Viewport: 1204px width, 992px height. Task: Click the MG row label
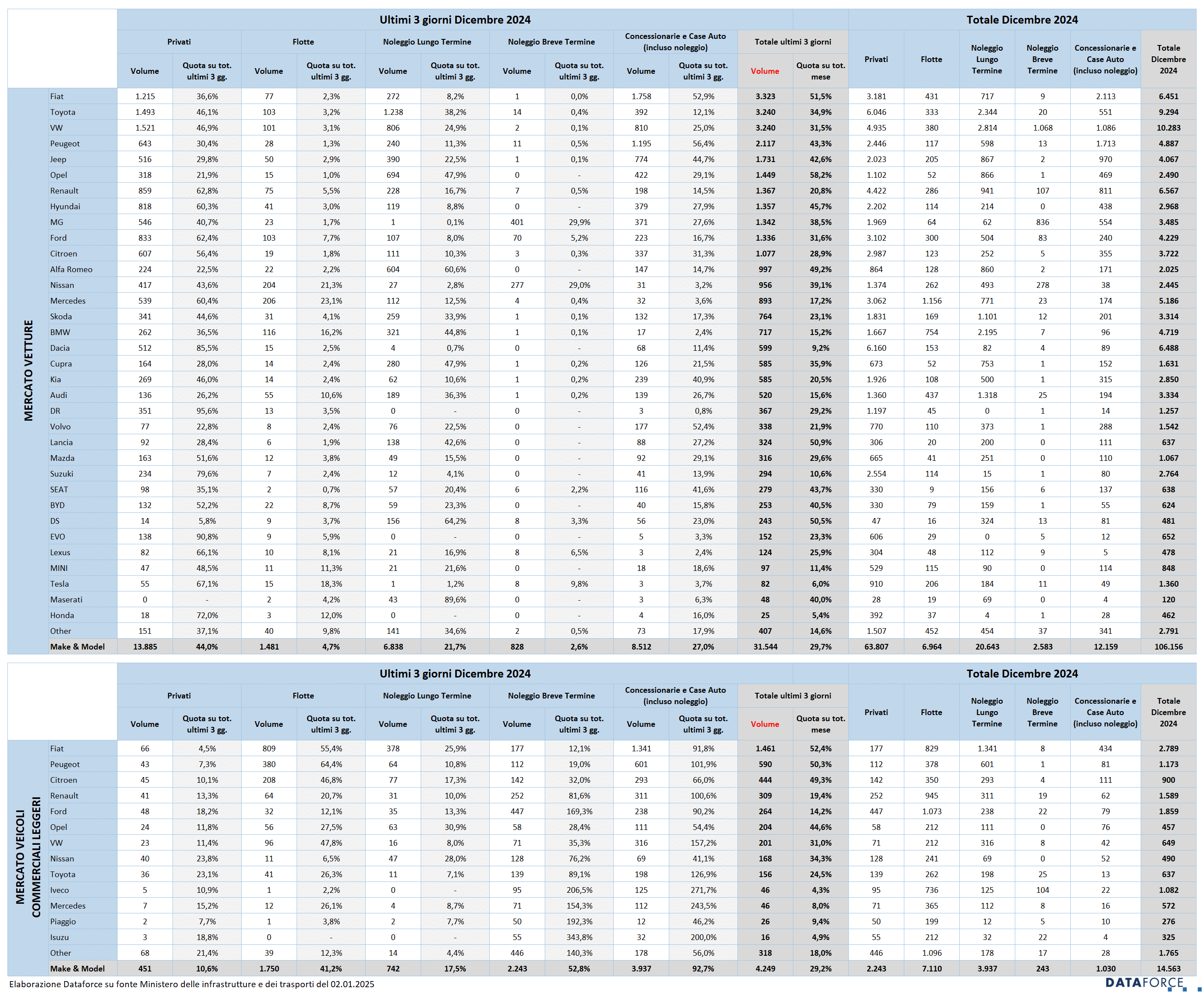(56, 222)
